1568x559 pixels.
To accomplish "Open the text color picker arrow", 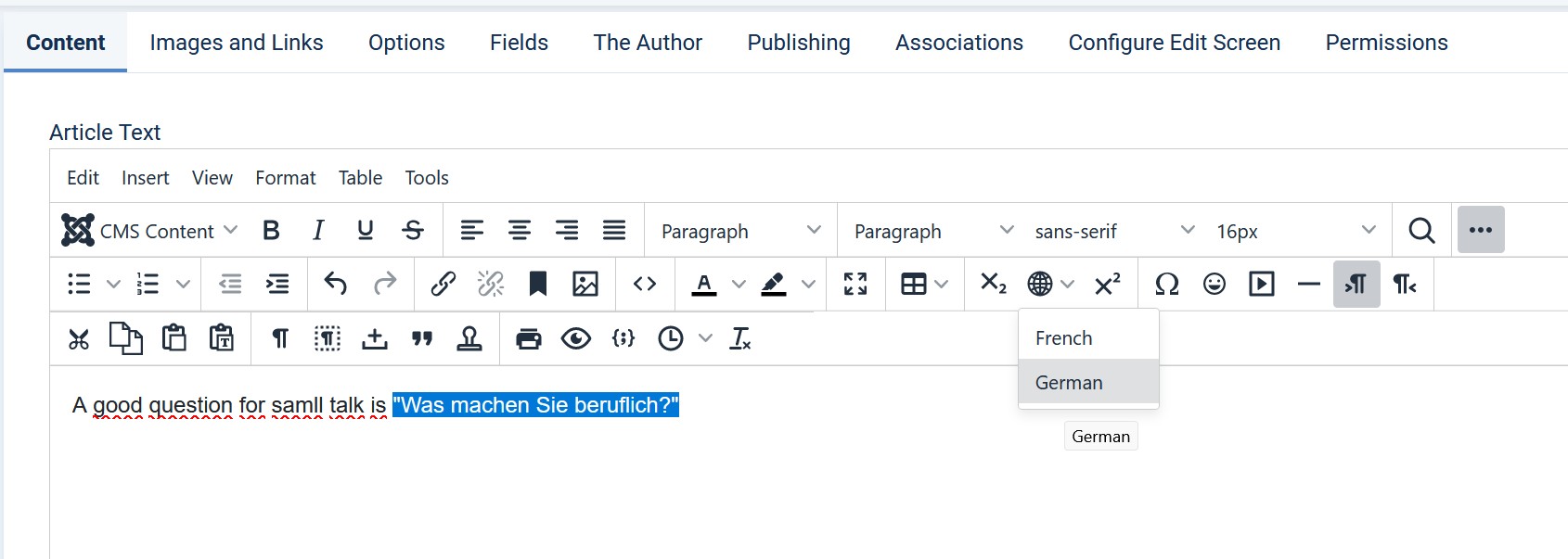I will click(x=739, y=285).
